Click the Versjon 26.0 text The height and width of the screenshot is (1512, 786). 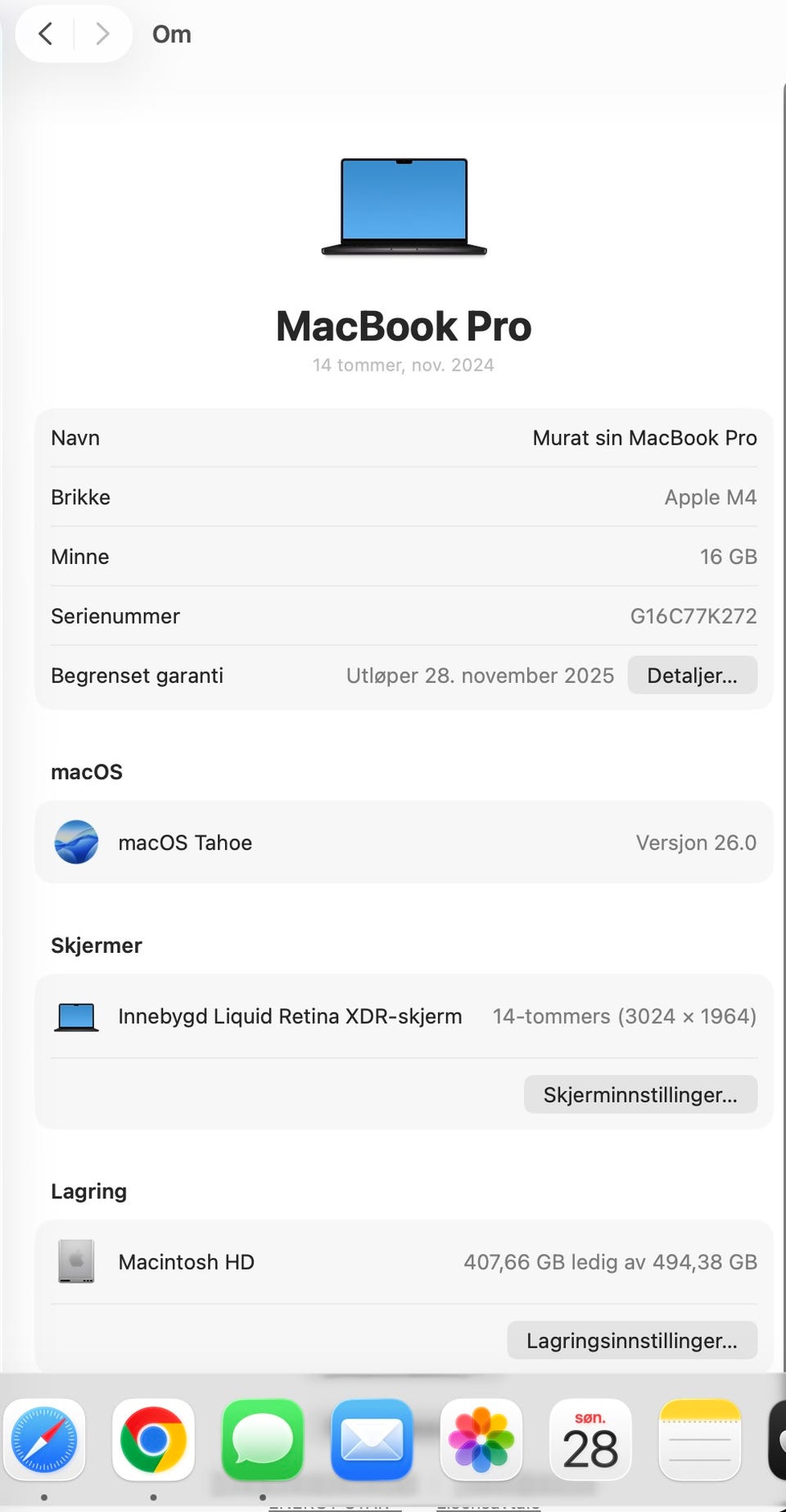pos(696,842)
